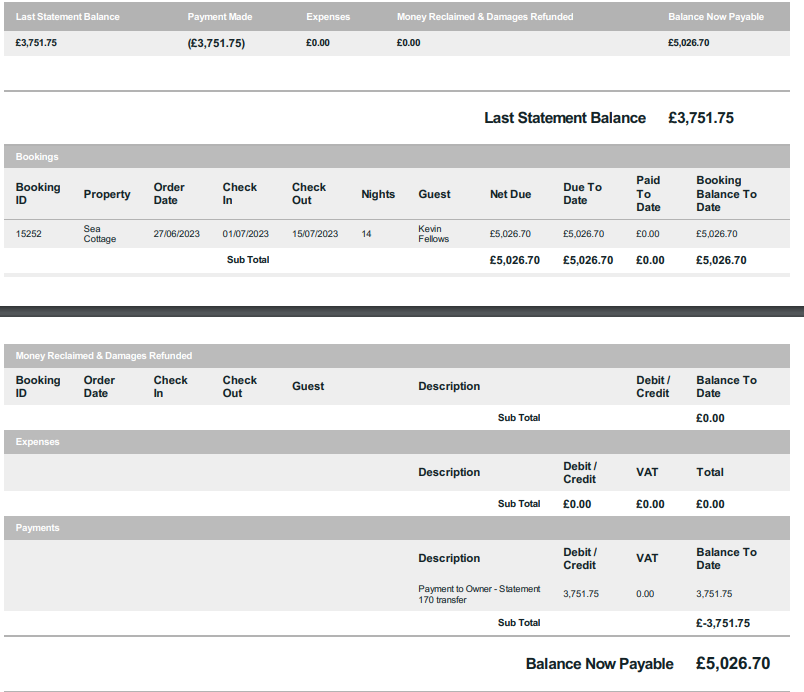The image size is (804, 692).
Task: Select the nights value 14
Action: pos(366,234)
